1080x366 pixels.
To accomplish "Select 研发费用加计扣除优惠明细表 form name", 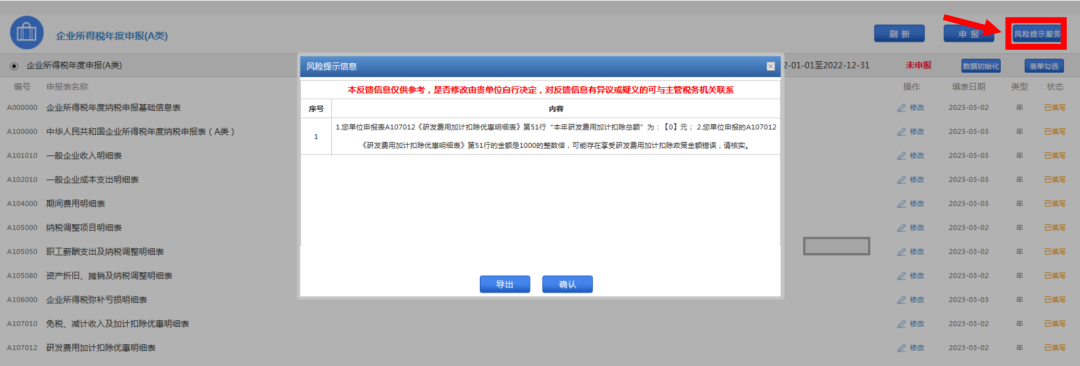I will [101, 348].
